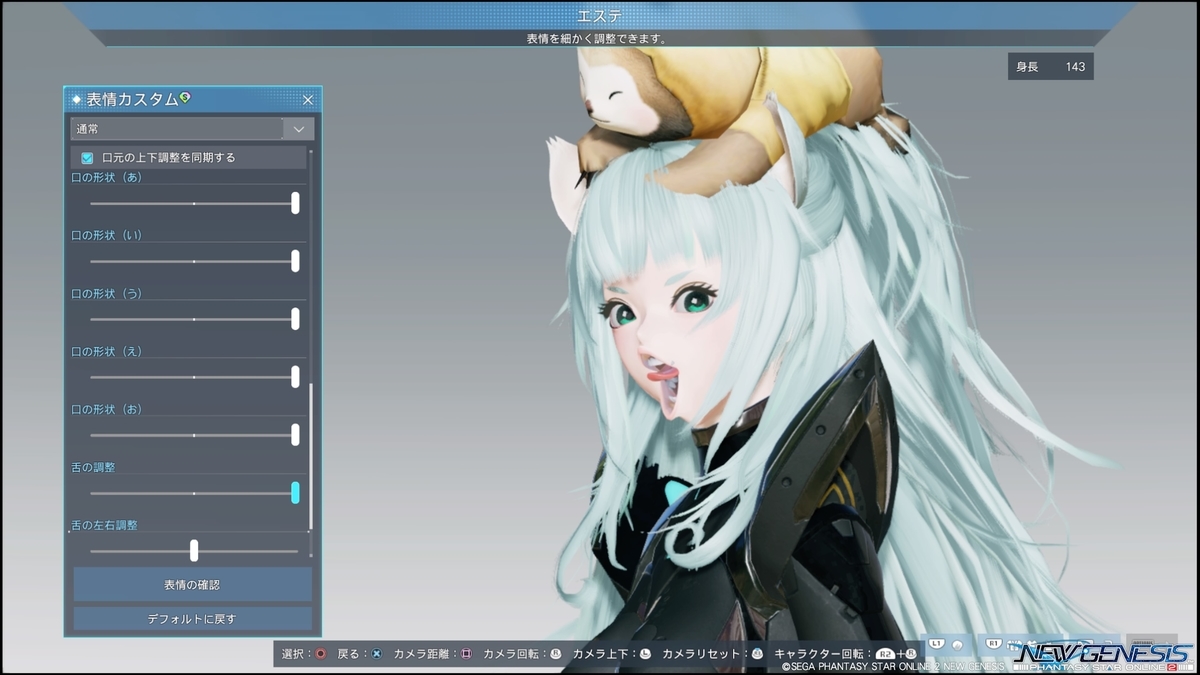
Task: Click the R1 shoulder button icon
Action: [x=995, y=645]
